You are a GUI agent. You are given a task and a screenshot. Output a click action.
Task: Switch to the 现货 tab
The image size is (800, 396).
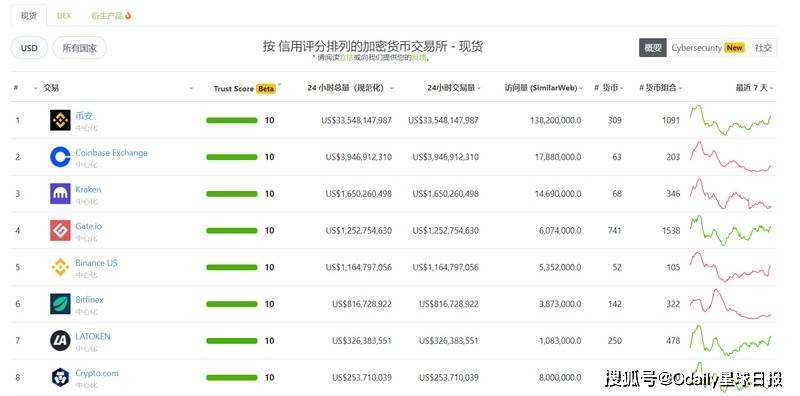[x=29, y=16]
